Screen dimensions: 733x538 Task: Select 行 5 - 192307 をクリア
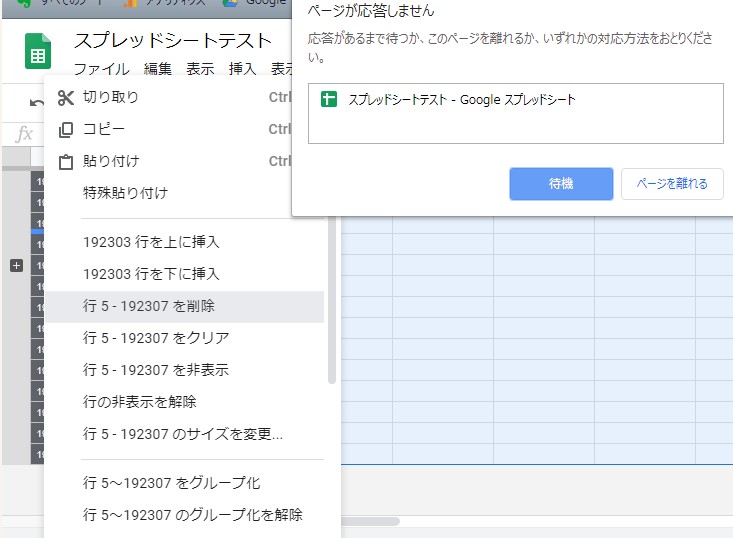(156, 338)
